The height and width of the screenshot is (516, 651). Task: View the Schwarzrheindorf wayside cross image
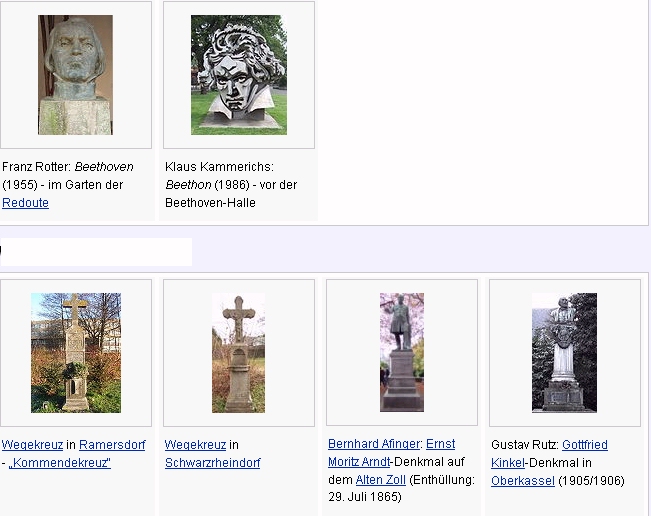tap(238, 352)
